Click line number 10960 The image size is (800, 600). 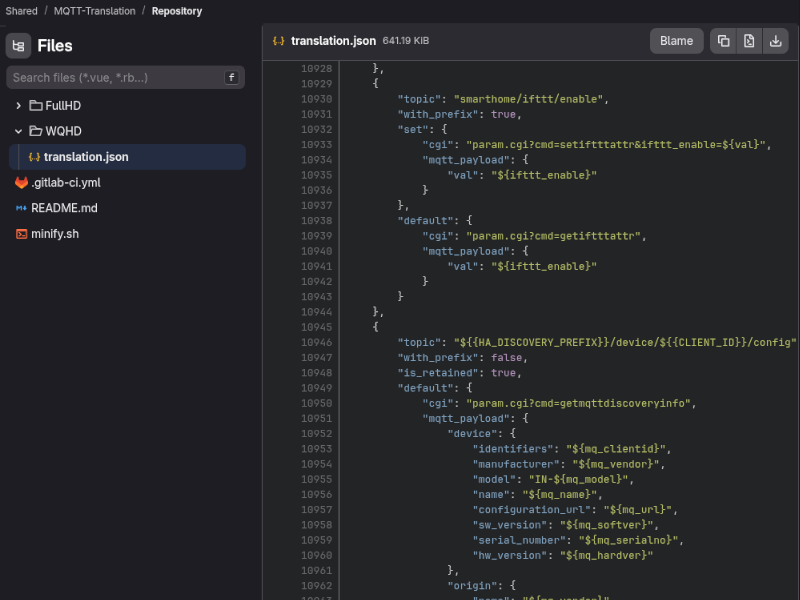click(x=316, y=556)
